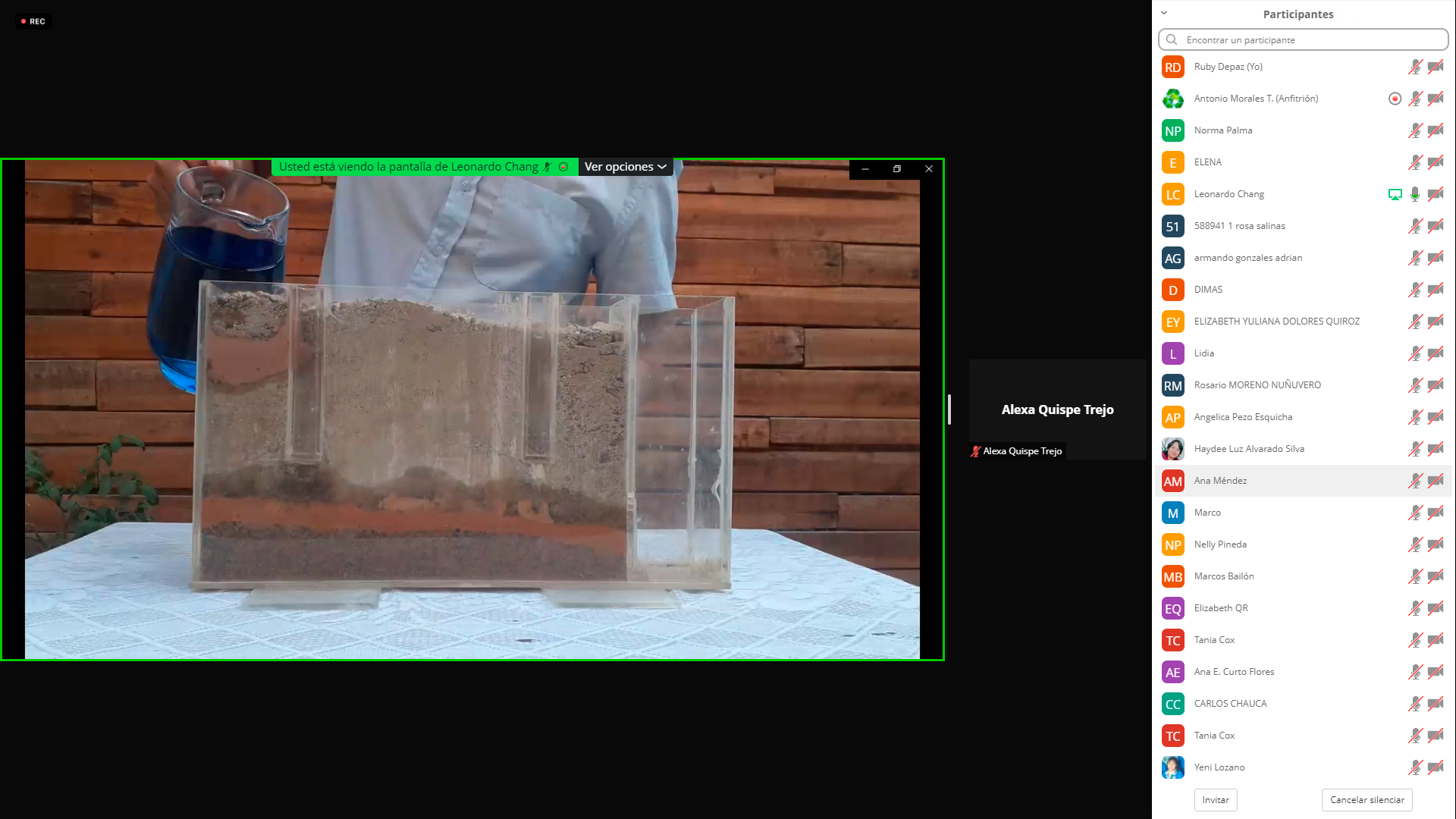
Task: Click Marco camera-off icon
Action: coord(1436,513)
